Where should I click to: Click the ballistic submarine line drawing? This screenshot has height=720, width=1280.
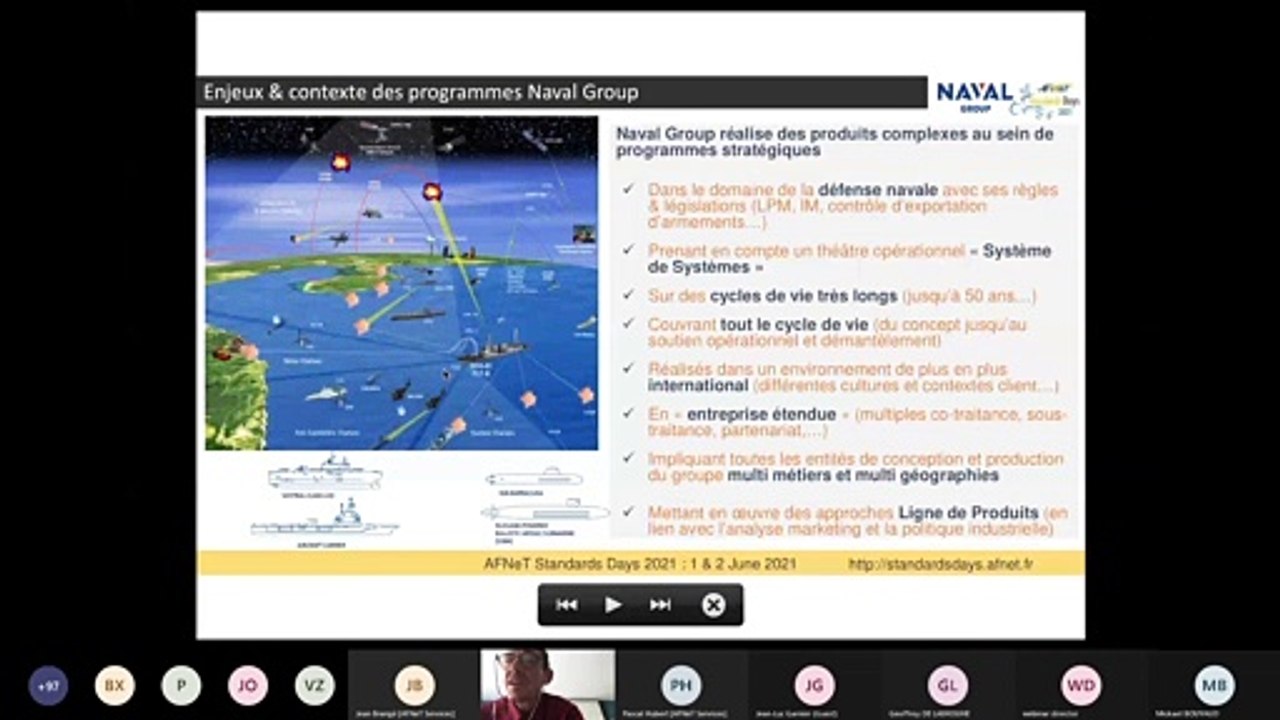(x=545, y=512)
